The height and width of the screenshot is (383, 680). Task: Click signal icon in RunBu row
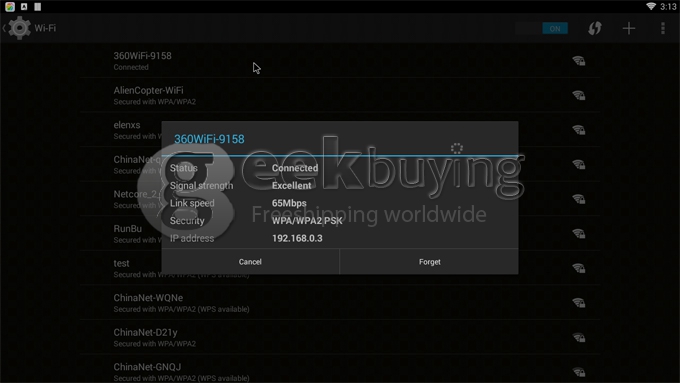coord(579,233)
